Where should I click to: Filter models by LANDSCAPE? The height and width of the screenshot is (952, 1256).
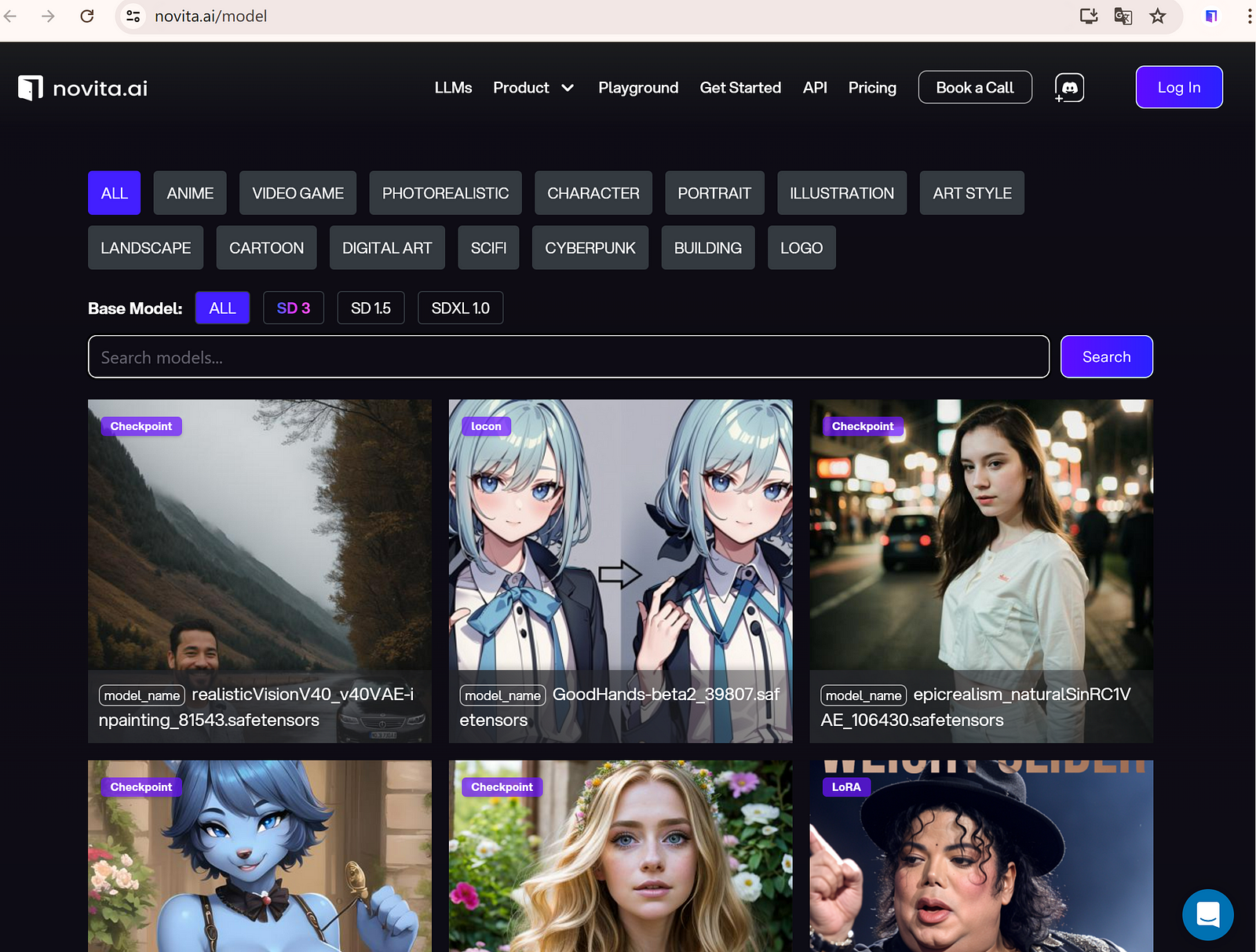coord(146,248)
